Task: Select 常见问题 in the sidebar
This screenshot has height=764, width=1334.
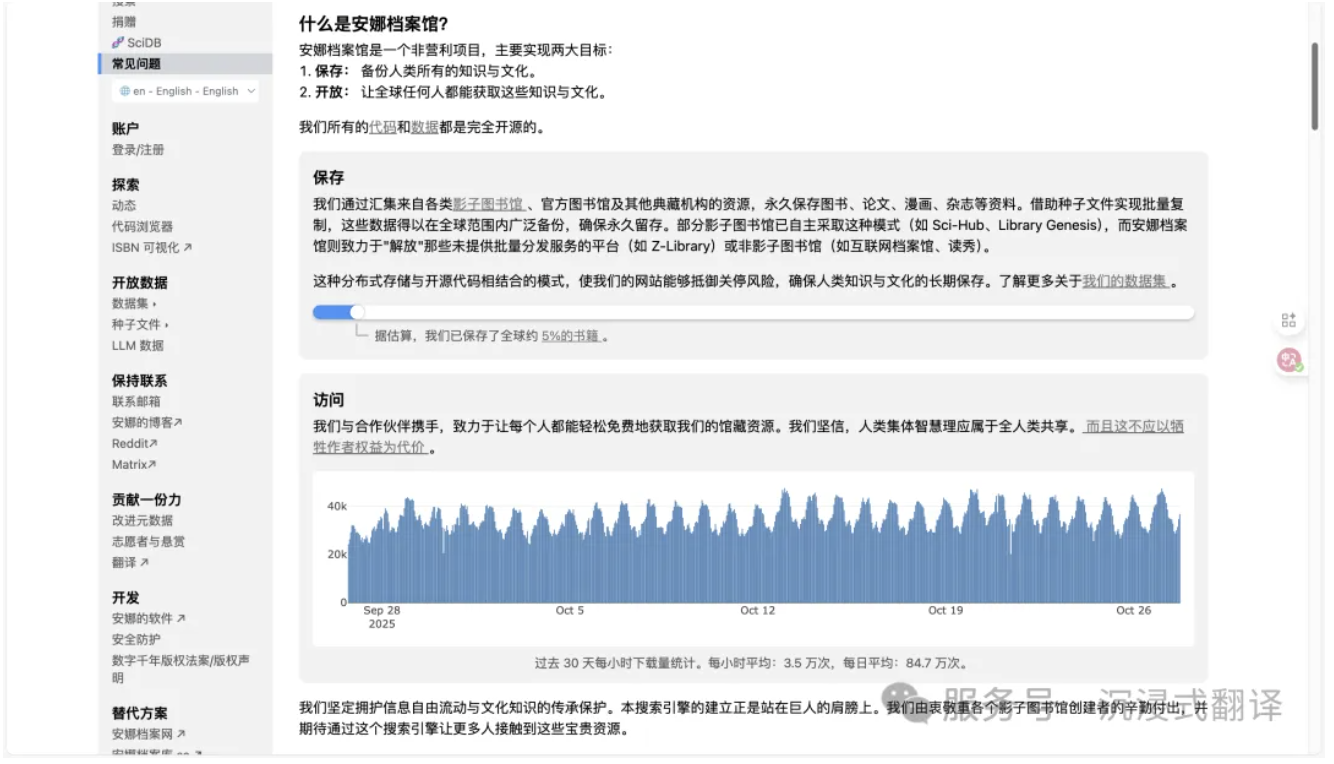Action: [x=136, y=64]
